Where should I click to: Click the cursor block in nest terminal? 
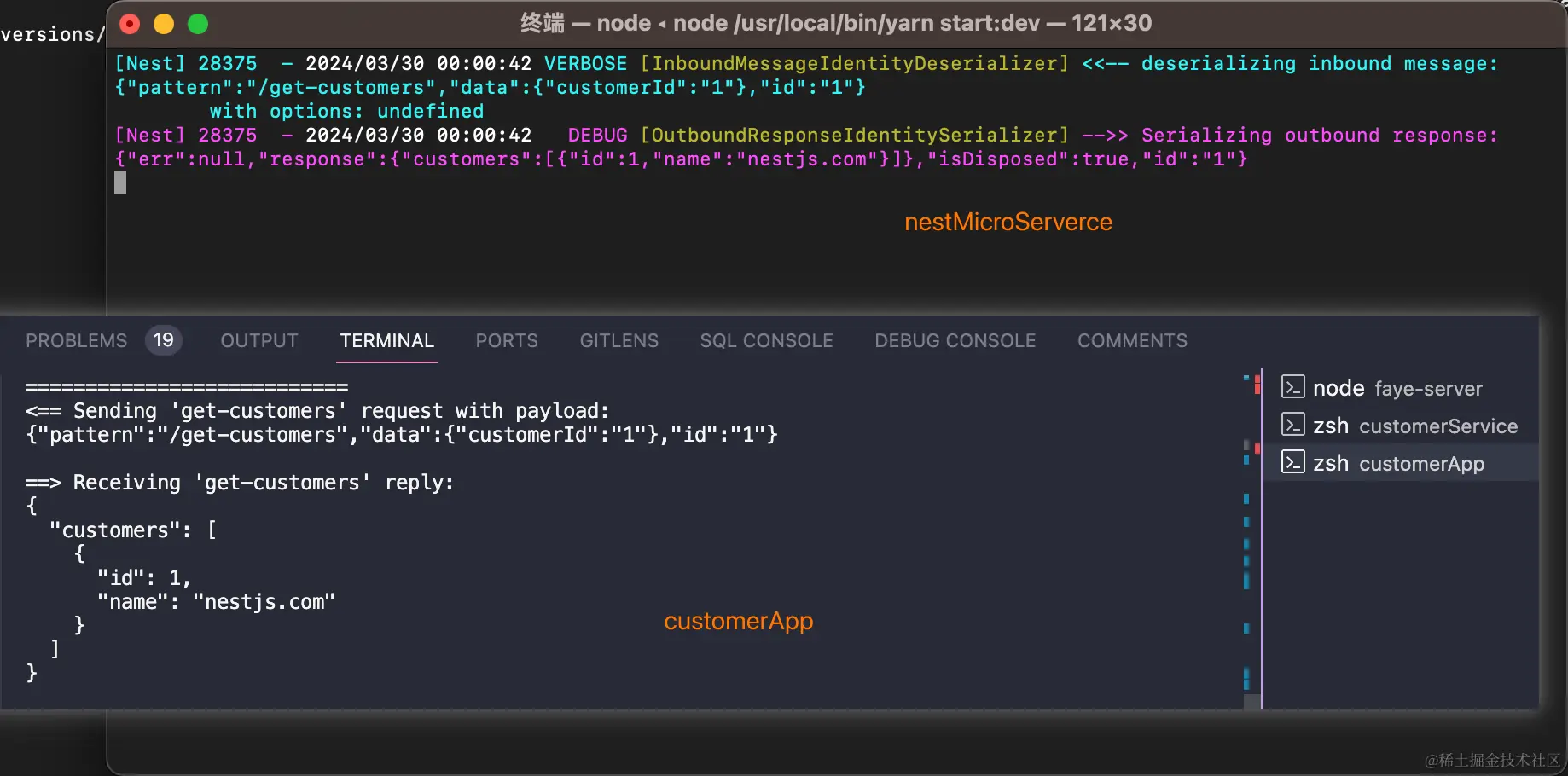pyautogui.click(x=120, y=182)
